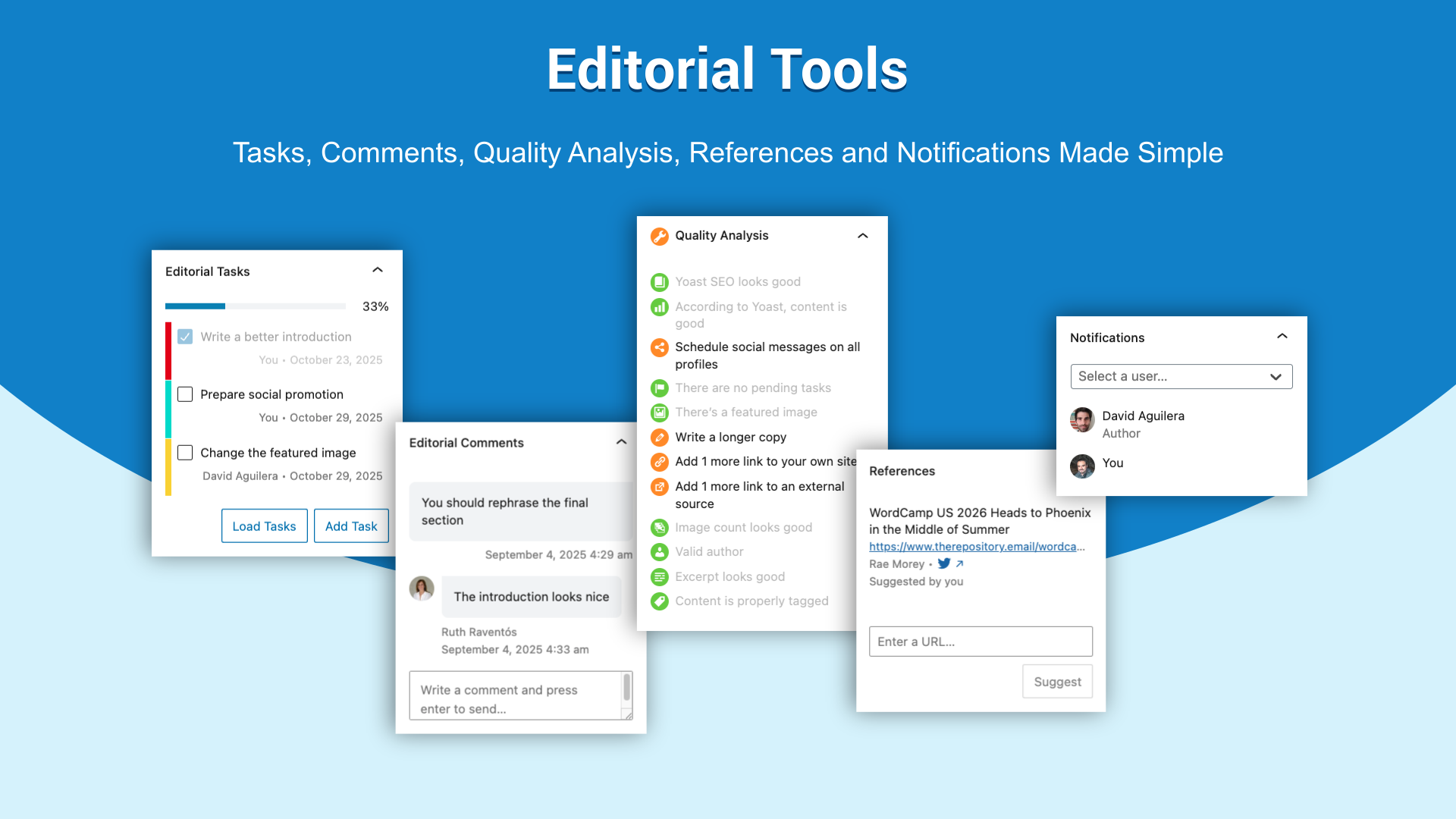Click the external source link icon
Screen dimensions: 1456x819
coord(660,487)
